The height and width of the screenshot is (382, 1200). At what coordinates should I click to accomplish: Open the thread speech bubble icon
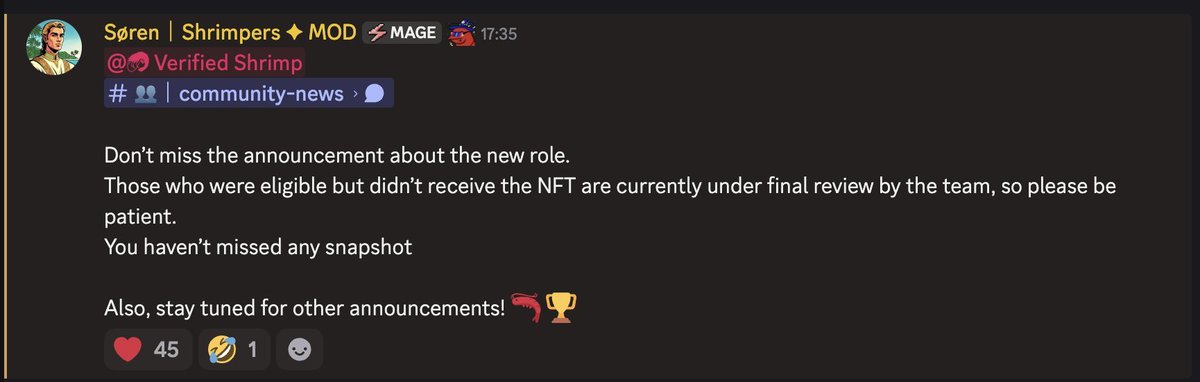[x=374, y=94]
